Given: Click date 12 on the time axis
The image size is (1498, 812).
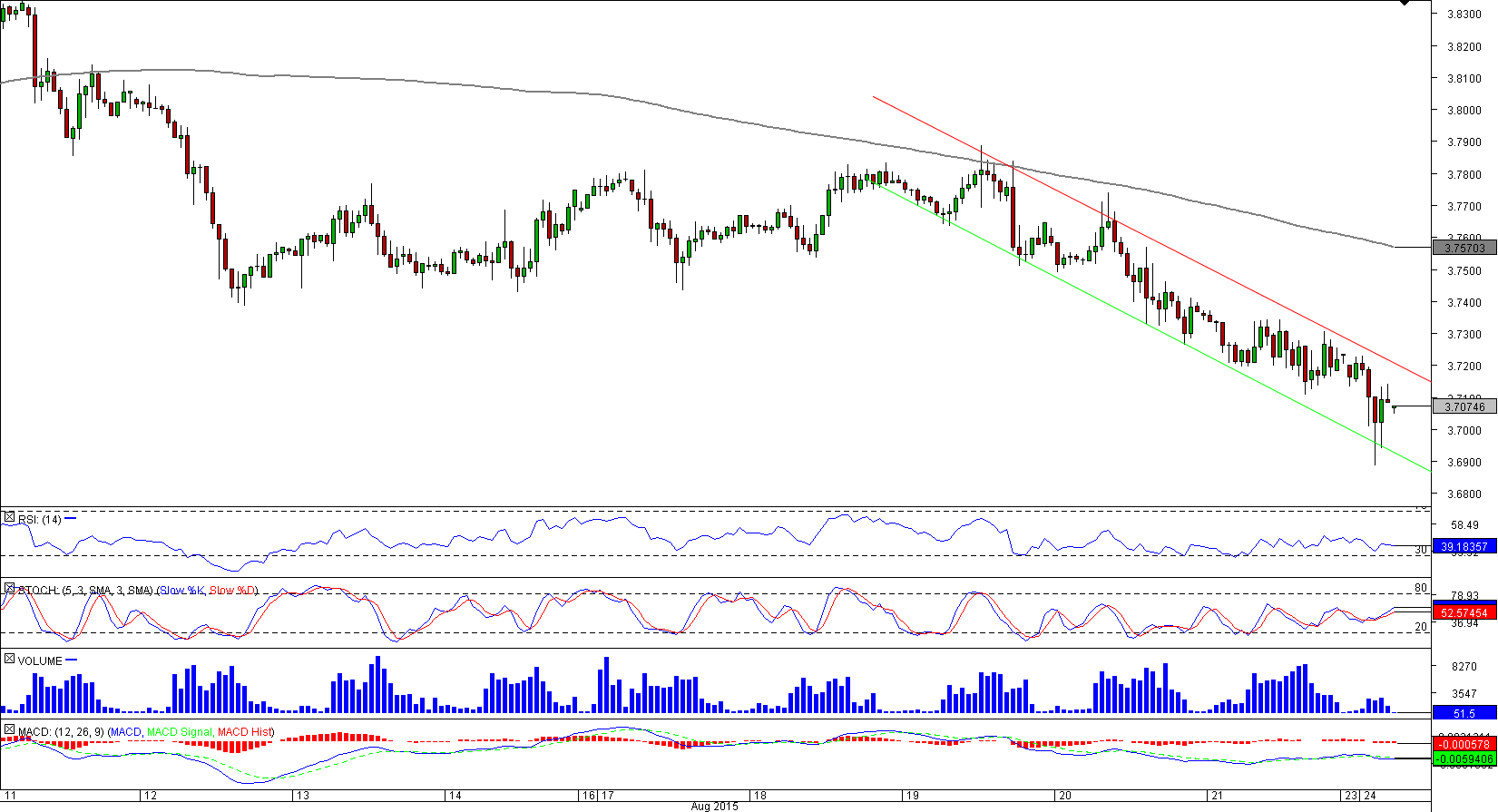Looking at the screenshot, I should click(x=151, y=796).
